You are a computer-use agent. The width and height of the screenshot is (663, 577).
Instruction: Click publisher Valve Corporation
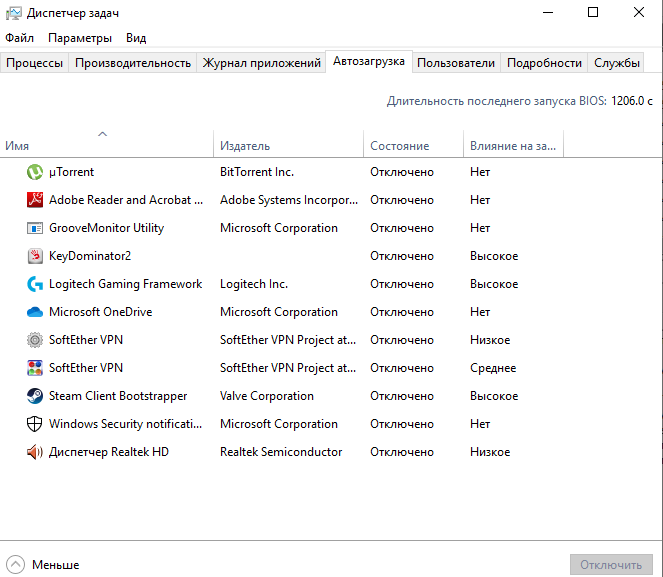pos(267,396)
